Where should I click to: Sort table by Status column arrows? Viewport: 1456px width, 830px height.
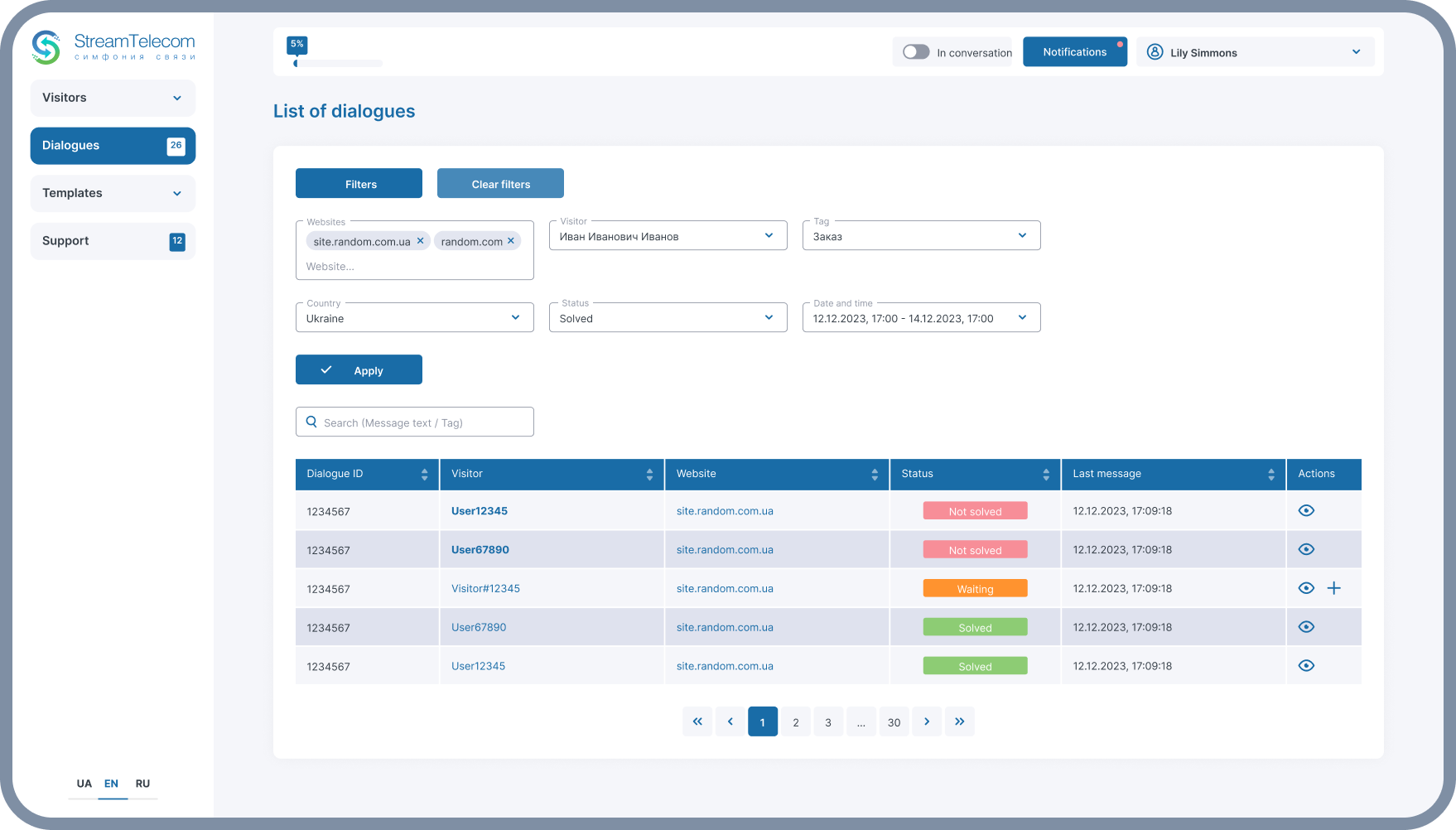[x=1046, y=475]
